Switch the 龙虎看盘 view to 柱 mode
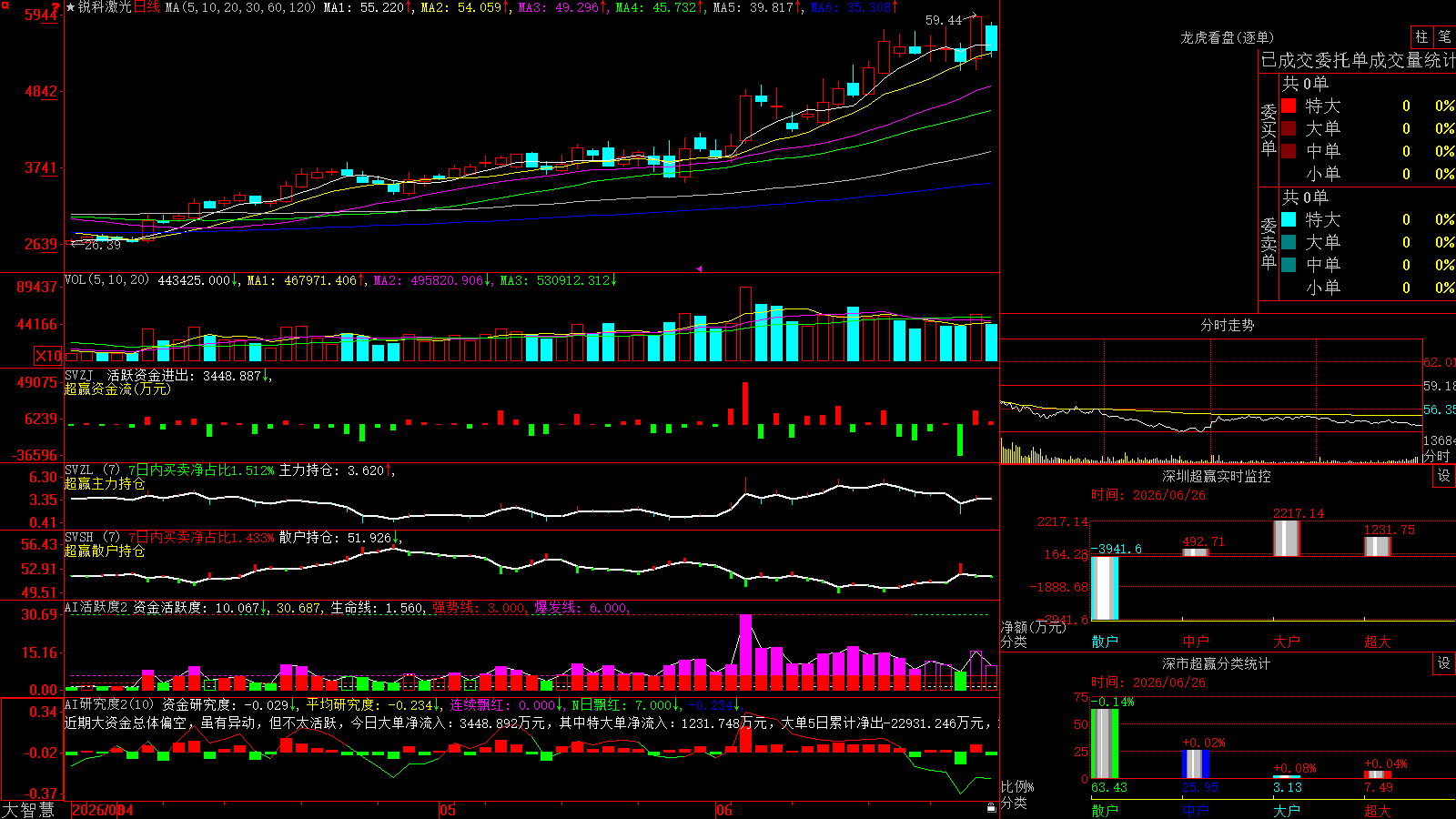Viewport: 1456px width, 819px height. click(1421, 37)
